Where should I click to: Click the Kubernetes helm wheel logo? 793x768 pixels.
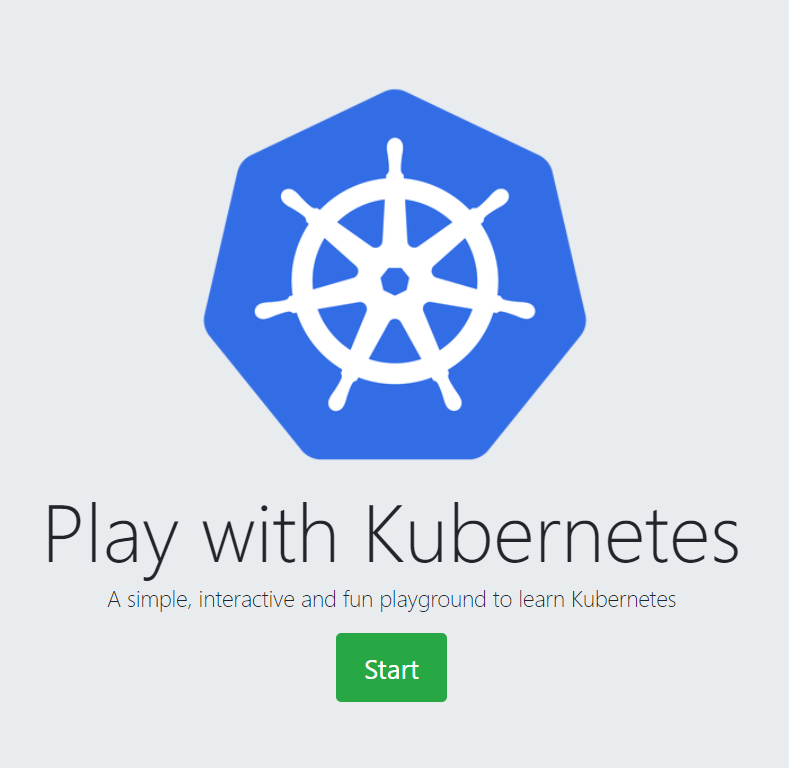394,274
